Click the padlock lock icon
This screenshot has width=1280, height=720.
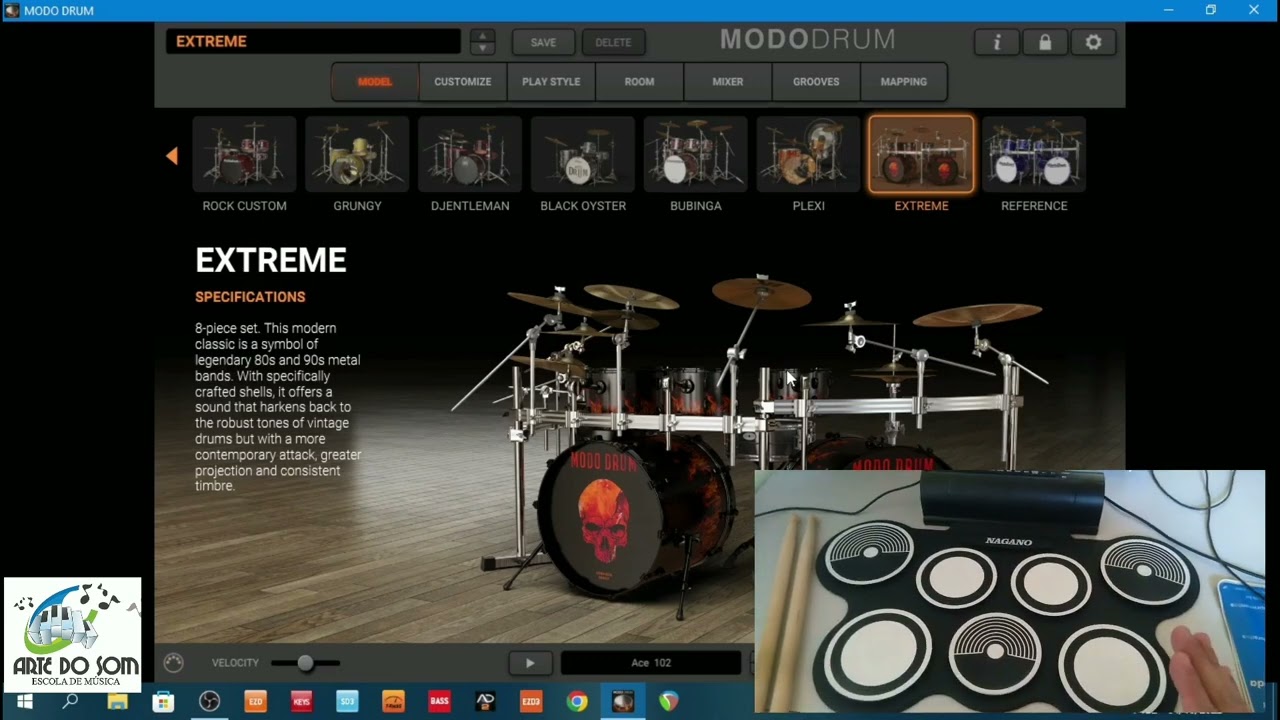pyautogui.click(x=1045, y=42)
